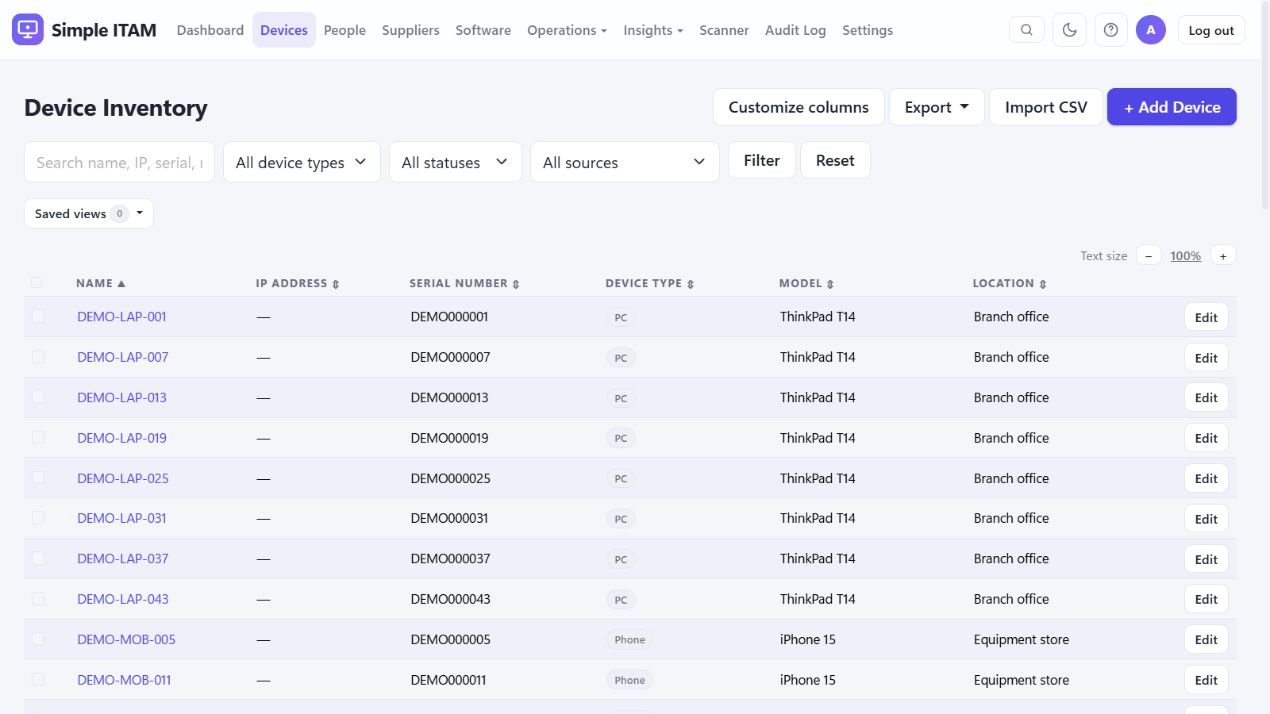1270x714 pixels.
Task: Expand Operations nav dropdown
Action: click(567, 30)
